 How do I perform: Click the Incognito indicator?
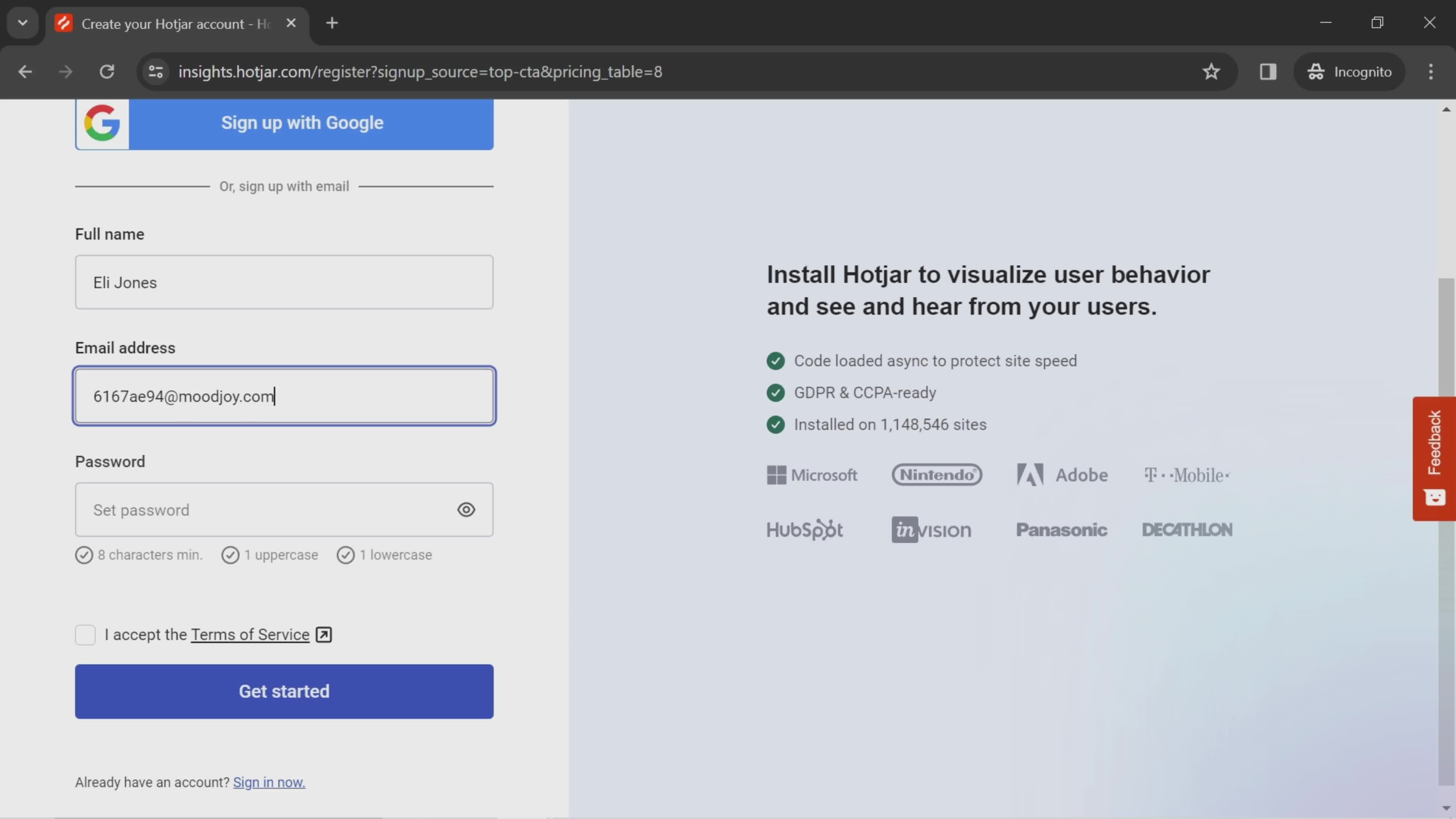point(1349,72)
